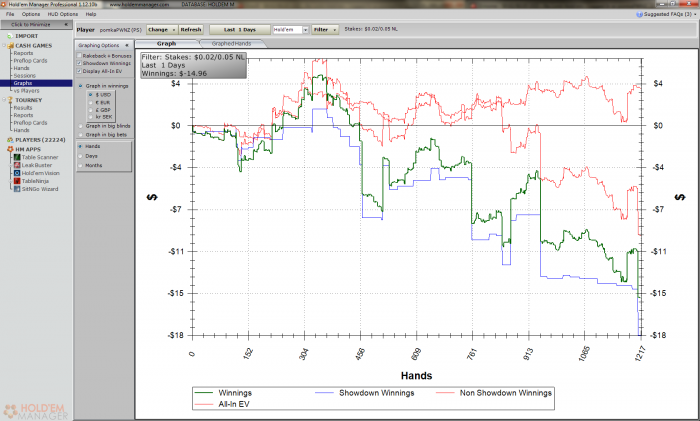Click the Hold'em Manager title bar icon

click(4, 4)
